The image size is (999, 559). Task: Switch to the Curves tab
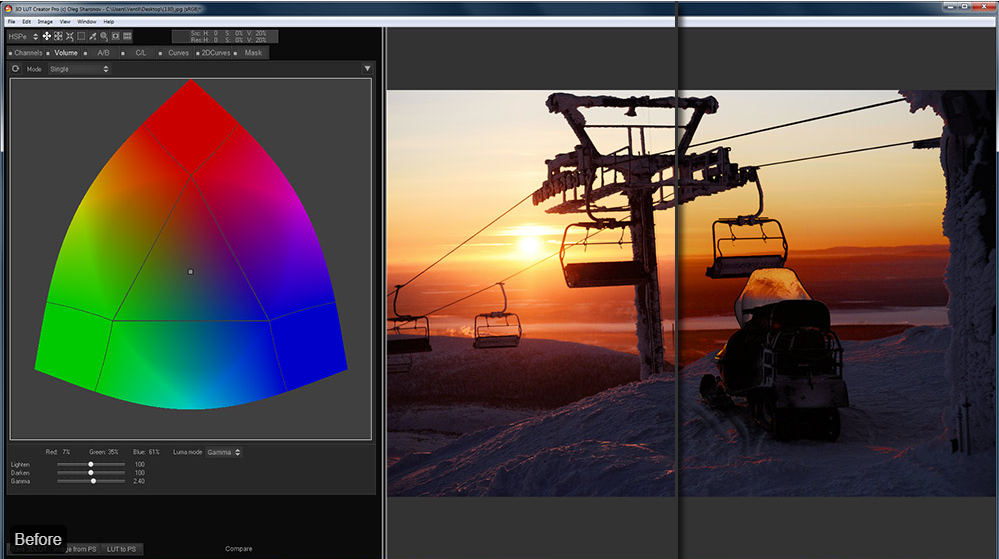pos(178,53)
